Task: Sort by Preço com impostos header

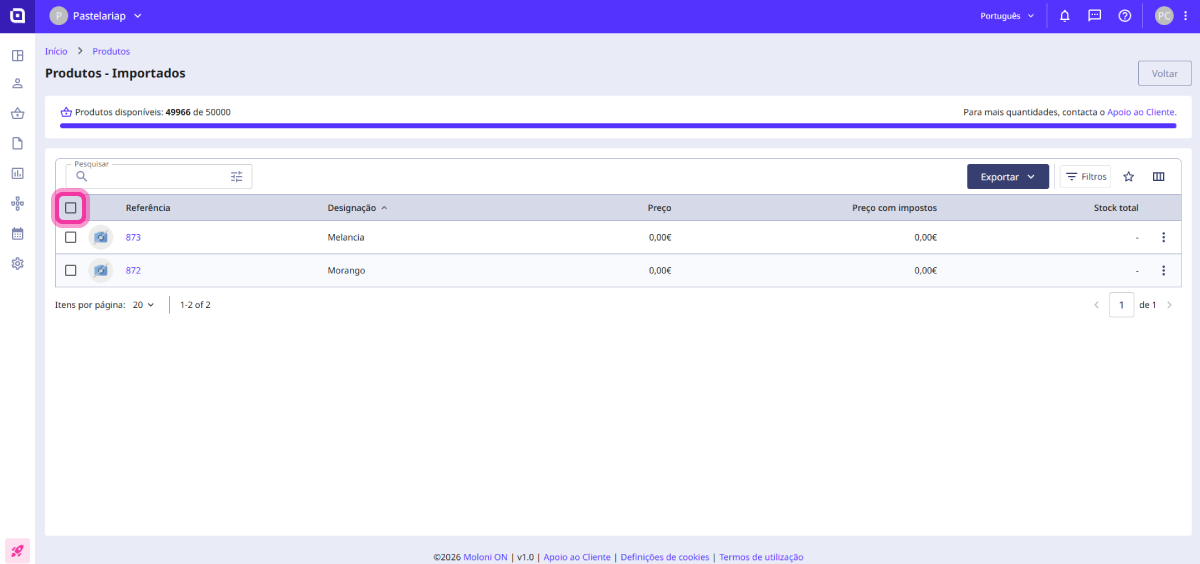Action: pos(894,208)
